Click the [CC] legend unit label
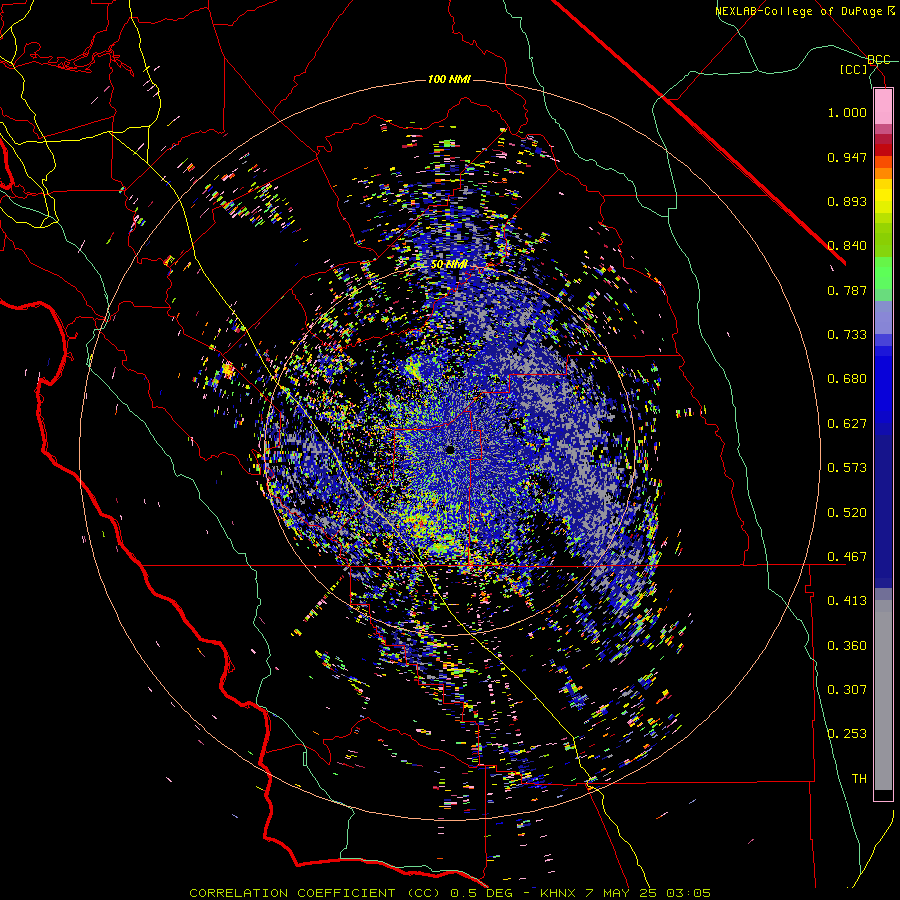The height and width of the screenshot is (900, 900). 854,69
